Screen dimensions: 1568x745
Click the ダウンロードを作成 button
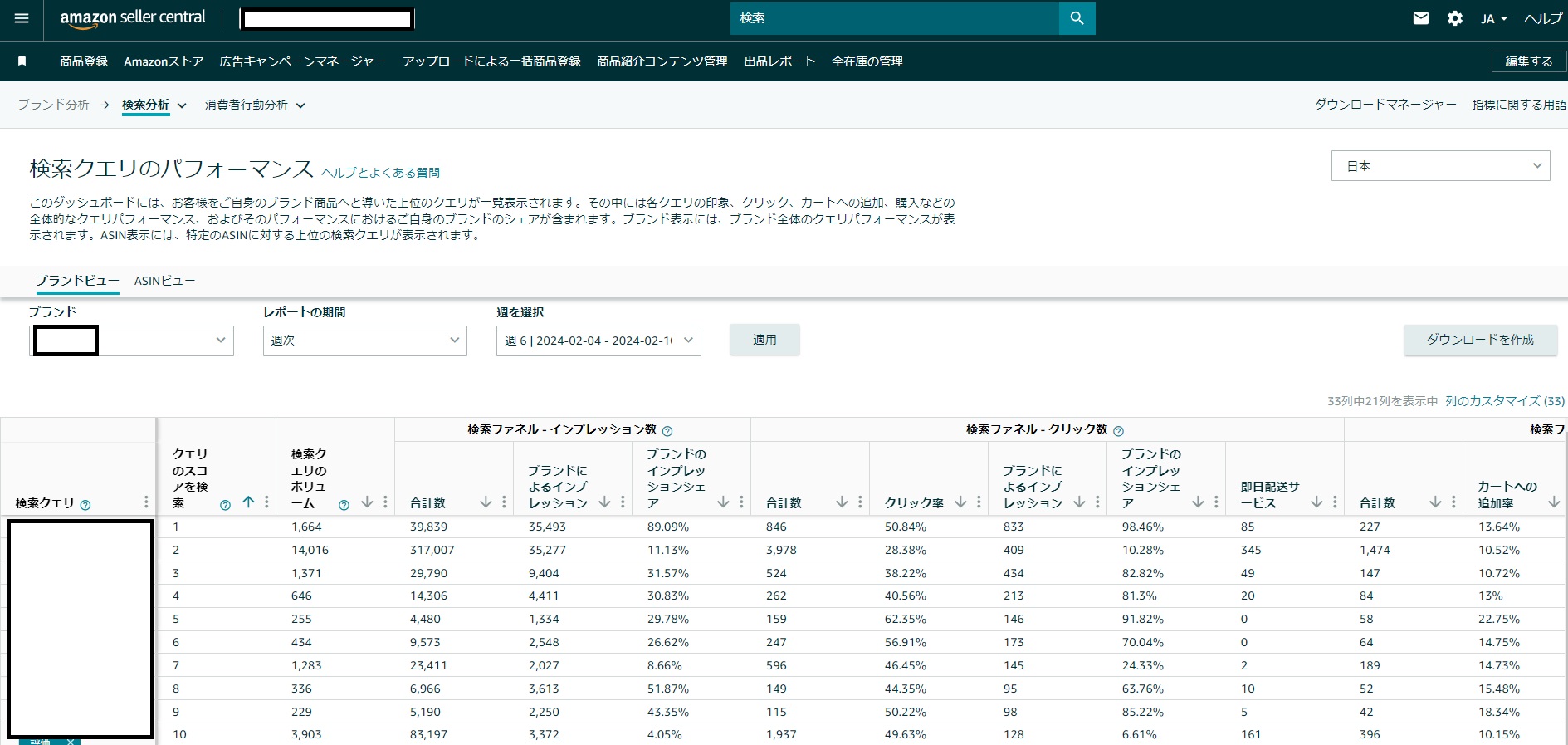point(1480,340)
